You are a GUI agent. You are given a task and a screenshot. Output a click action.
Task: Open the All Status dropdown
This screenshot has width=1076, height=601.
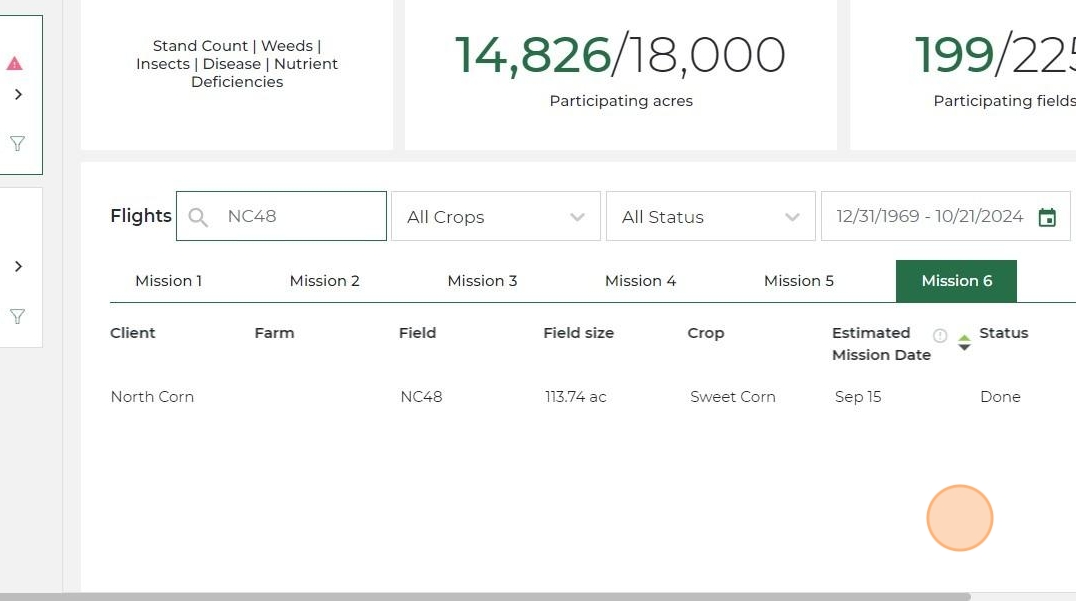(710, 217)
